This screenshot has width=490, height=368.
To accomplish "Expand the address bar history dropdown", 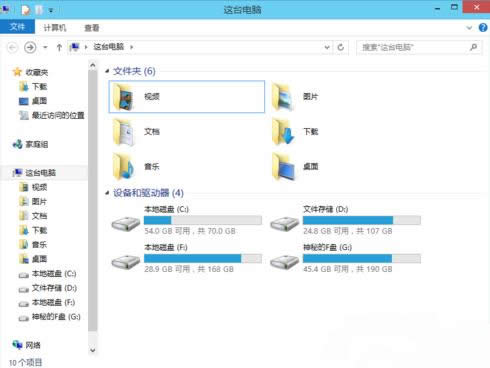I will tap(327, 47).
